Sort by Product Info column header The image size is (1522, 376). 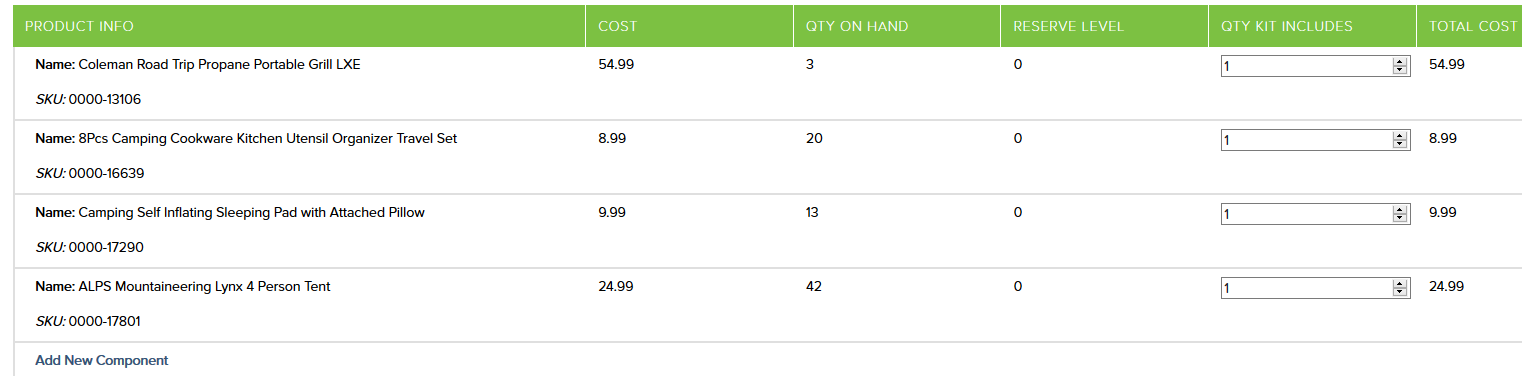[x=79, y=26]
